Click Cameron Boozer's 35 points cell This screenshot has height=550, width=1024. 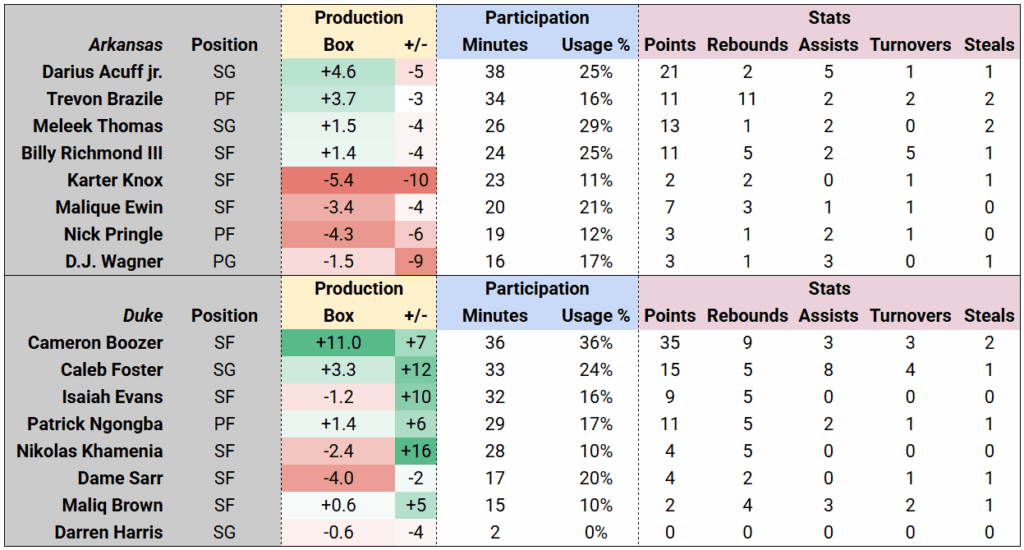tap(670, 342)
